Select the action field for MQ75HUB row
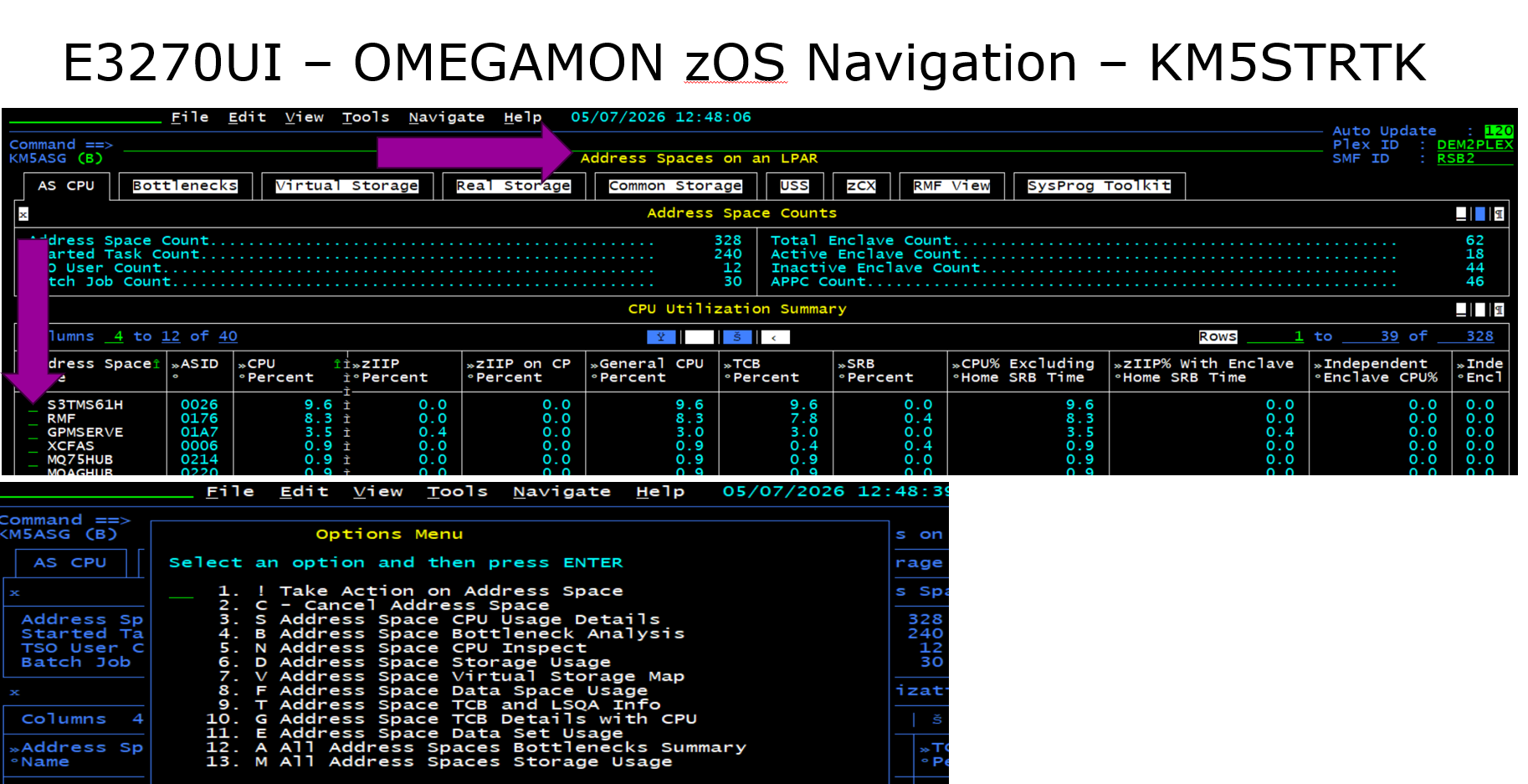This screenshot has height=784, width=1528. pos(33,460)
